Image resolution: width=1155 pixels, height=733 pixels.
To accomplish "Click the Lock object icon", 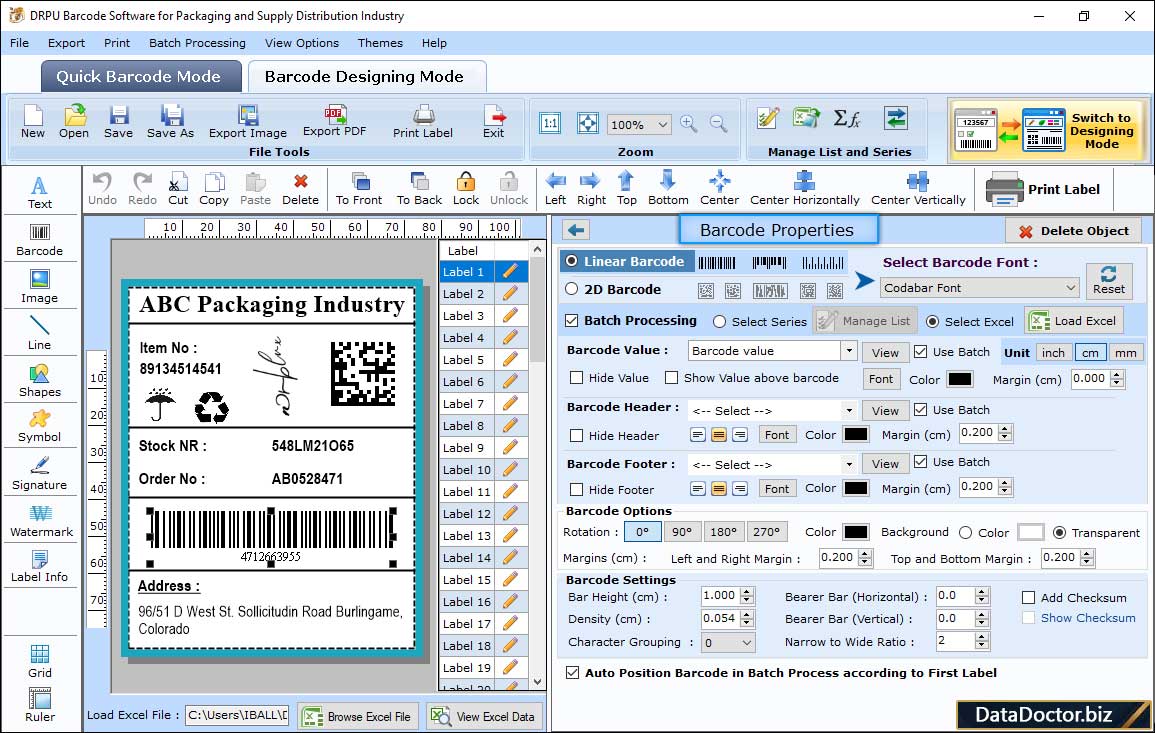I will click(x=466, y=189).
